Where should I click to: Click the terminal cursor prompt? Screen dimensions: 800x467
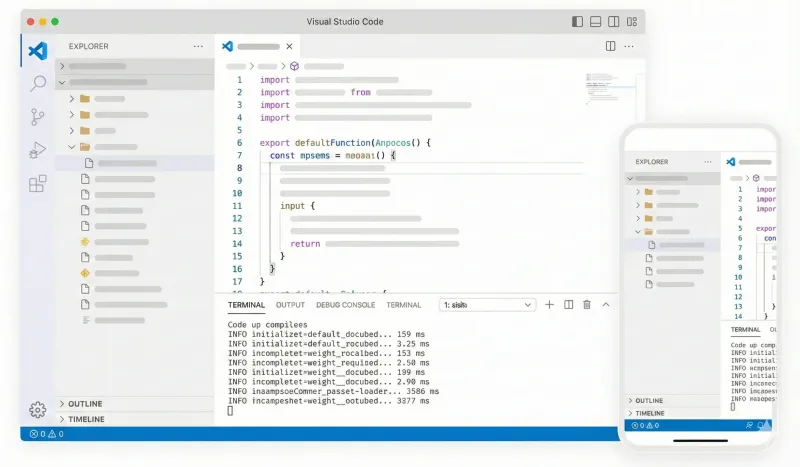(x=230, y=411)
